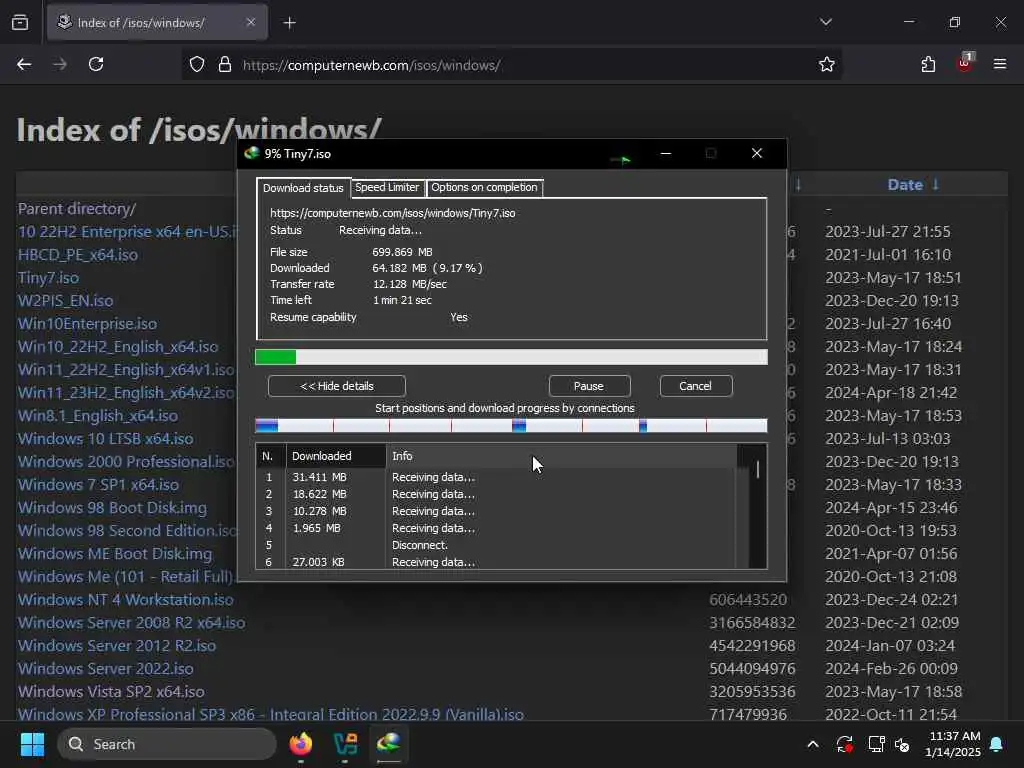Minimize the Tiny7.iso download dialog
1024x768 pixels.
click(665, 153)
